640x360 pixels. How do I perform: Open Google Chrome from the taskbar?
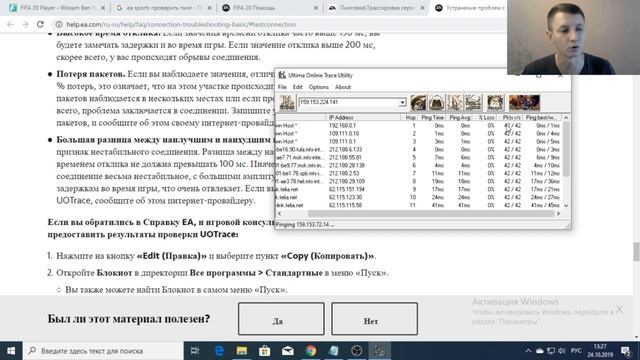[x=311, y=351]
